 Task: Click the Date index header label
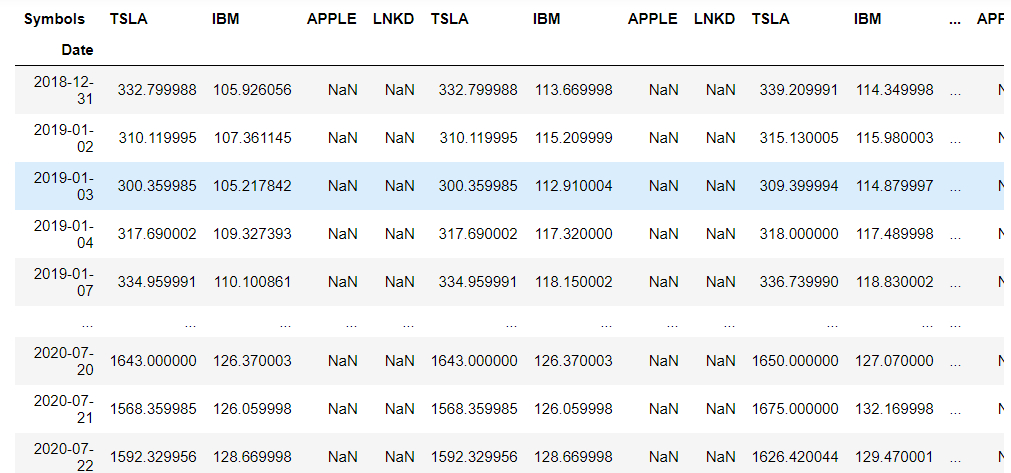click(77, 49)
